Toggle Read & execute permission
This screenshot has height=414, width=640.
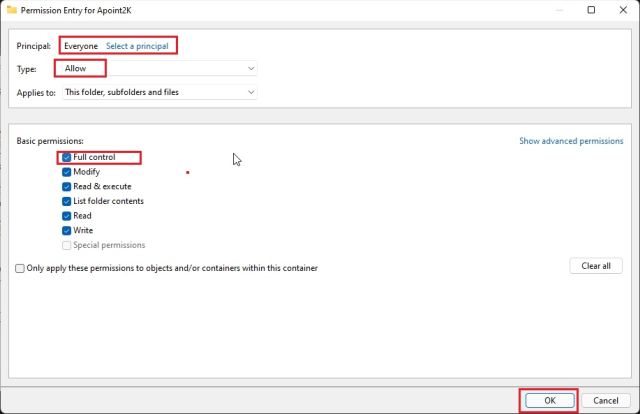[x=67, y=187]
